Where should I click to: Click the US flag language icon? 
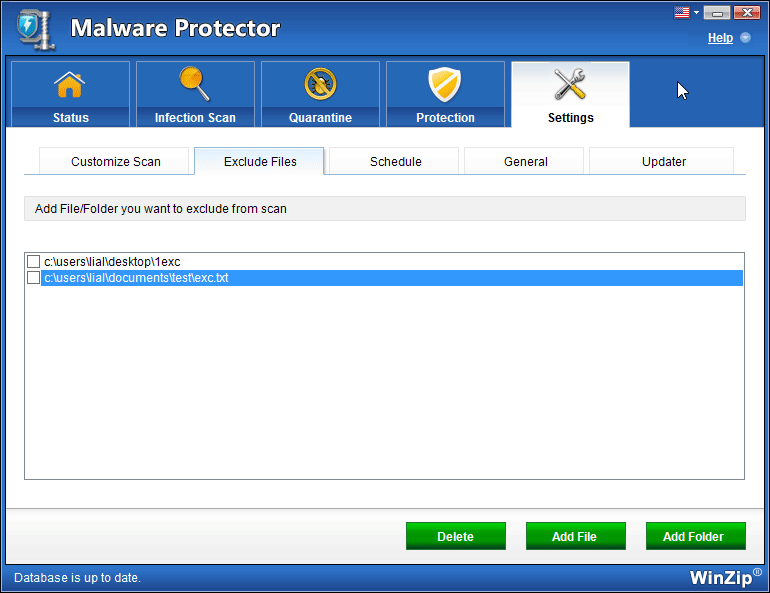pyautogui.click(x=683, y=13)
